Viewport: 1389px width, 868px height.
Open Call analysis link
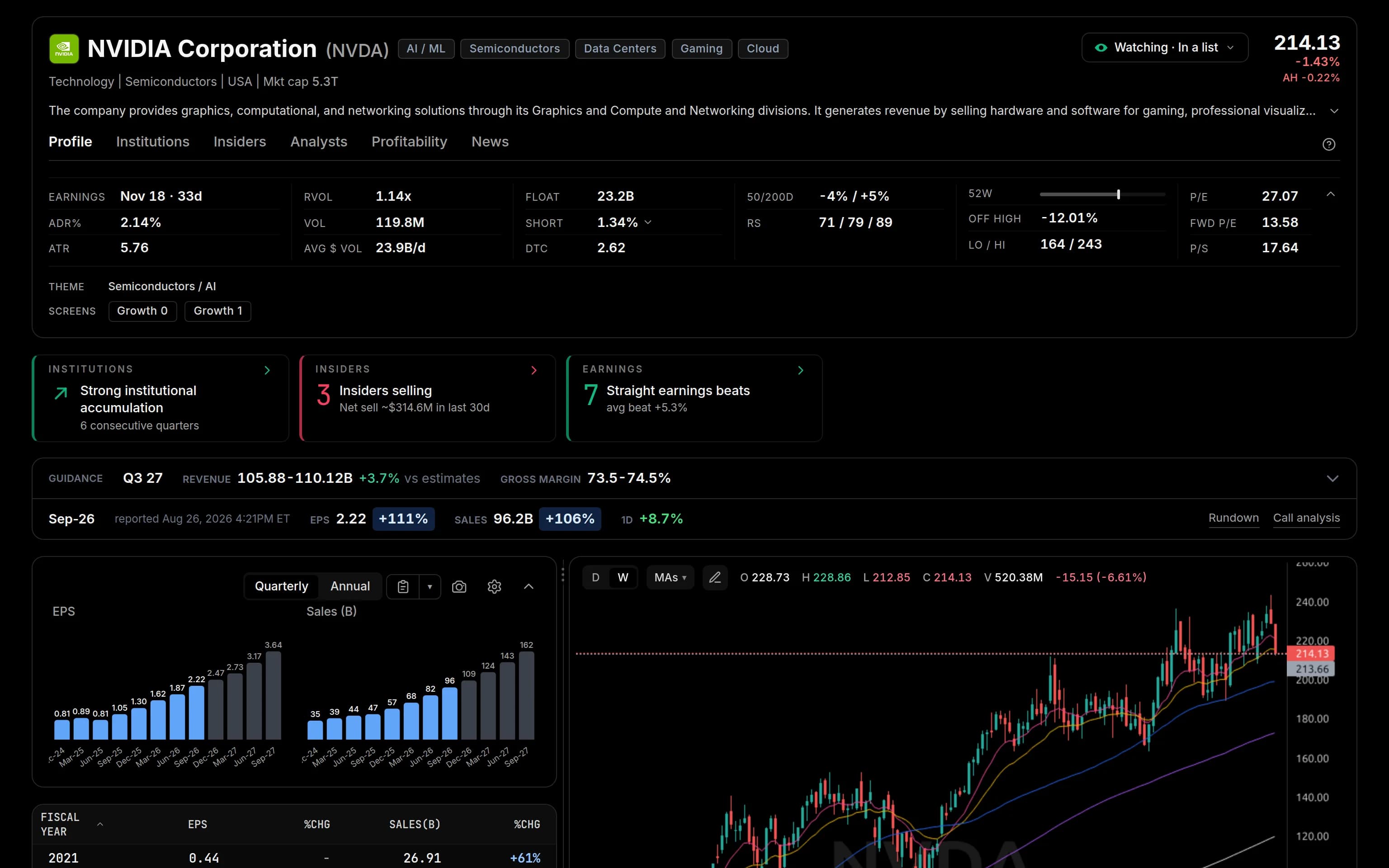(x=1306, y=518)
